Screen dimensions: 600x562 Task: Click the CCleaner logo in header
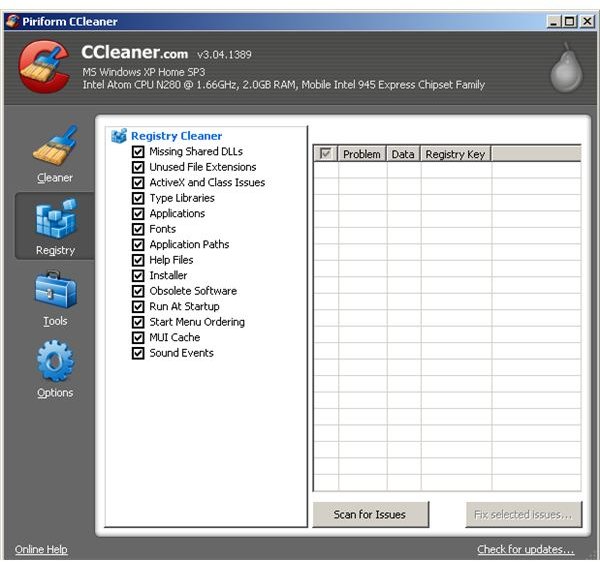44,67
